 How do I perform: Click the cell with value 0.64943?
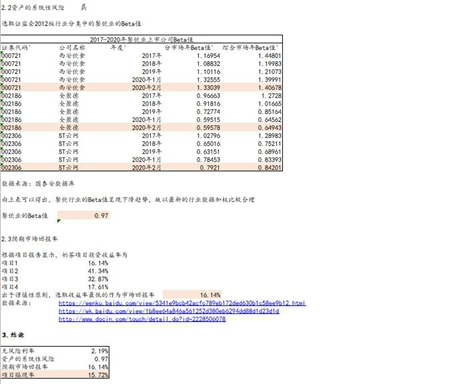(x=270, y=128)
